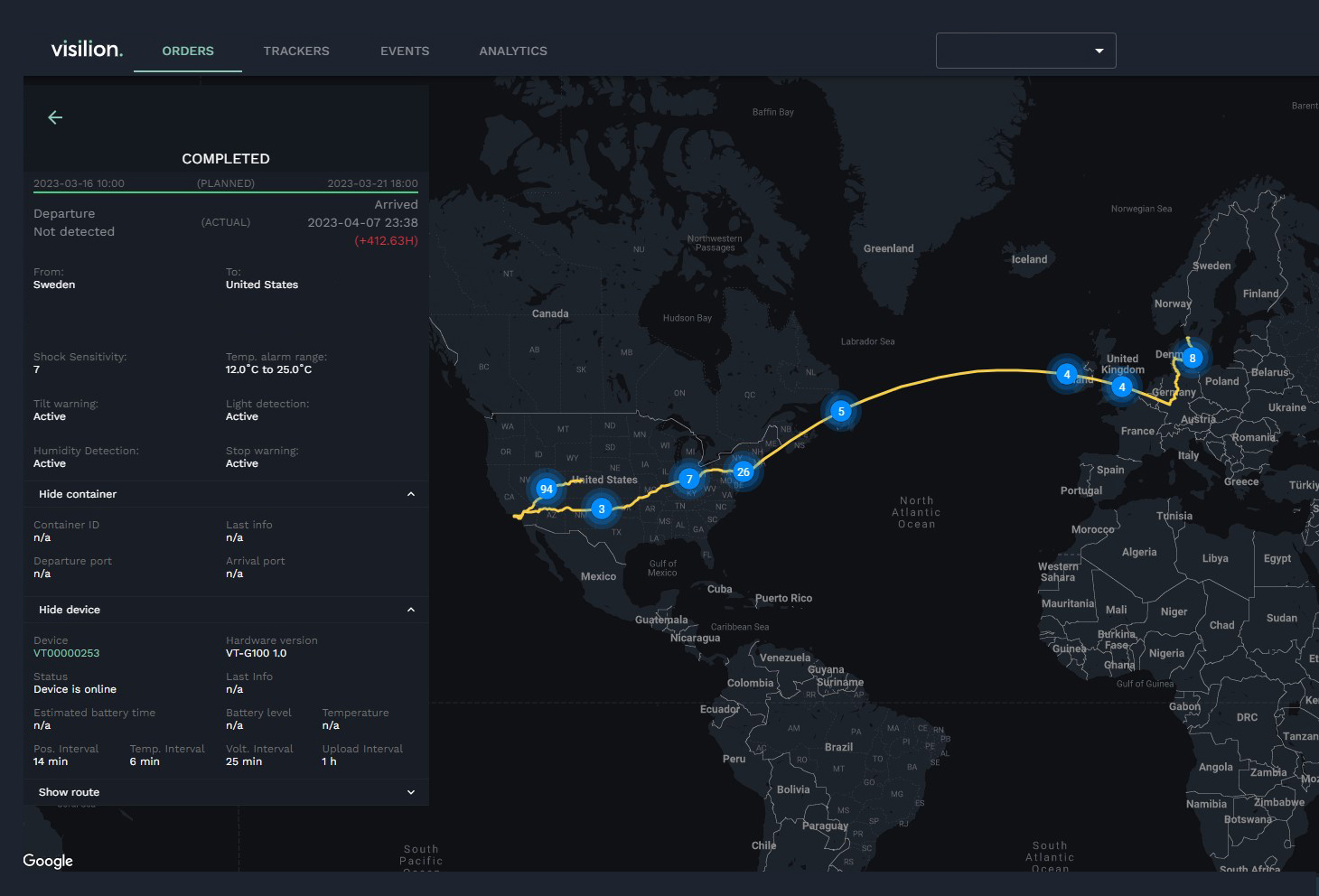Click the Stop warning Active value
1319x896 pixels.
[x=242, y=463]
